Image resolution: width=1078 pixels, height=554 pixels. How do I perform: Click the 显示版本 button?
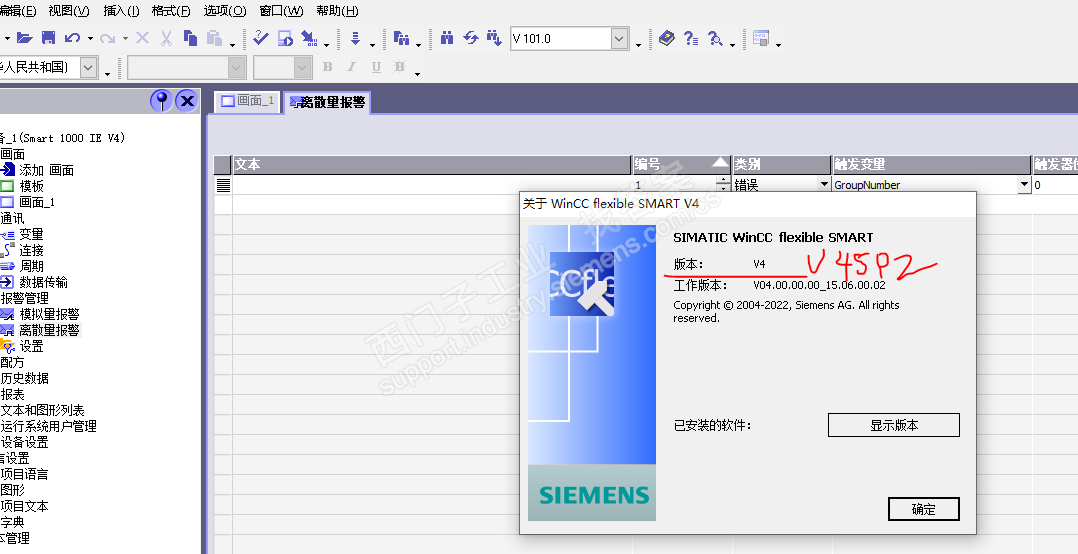[x=893, y=425]
